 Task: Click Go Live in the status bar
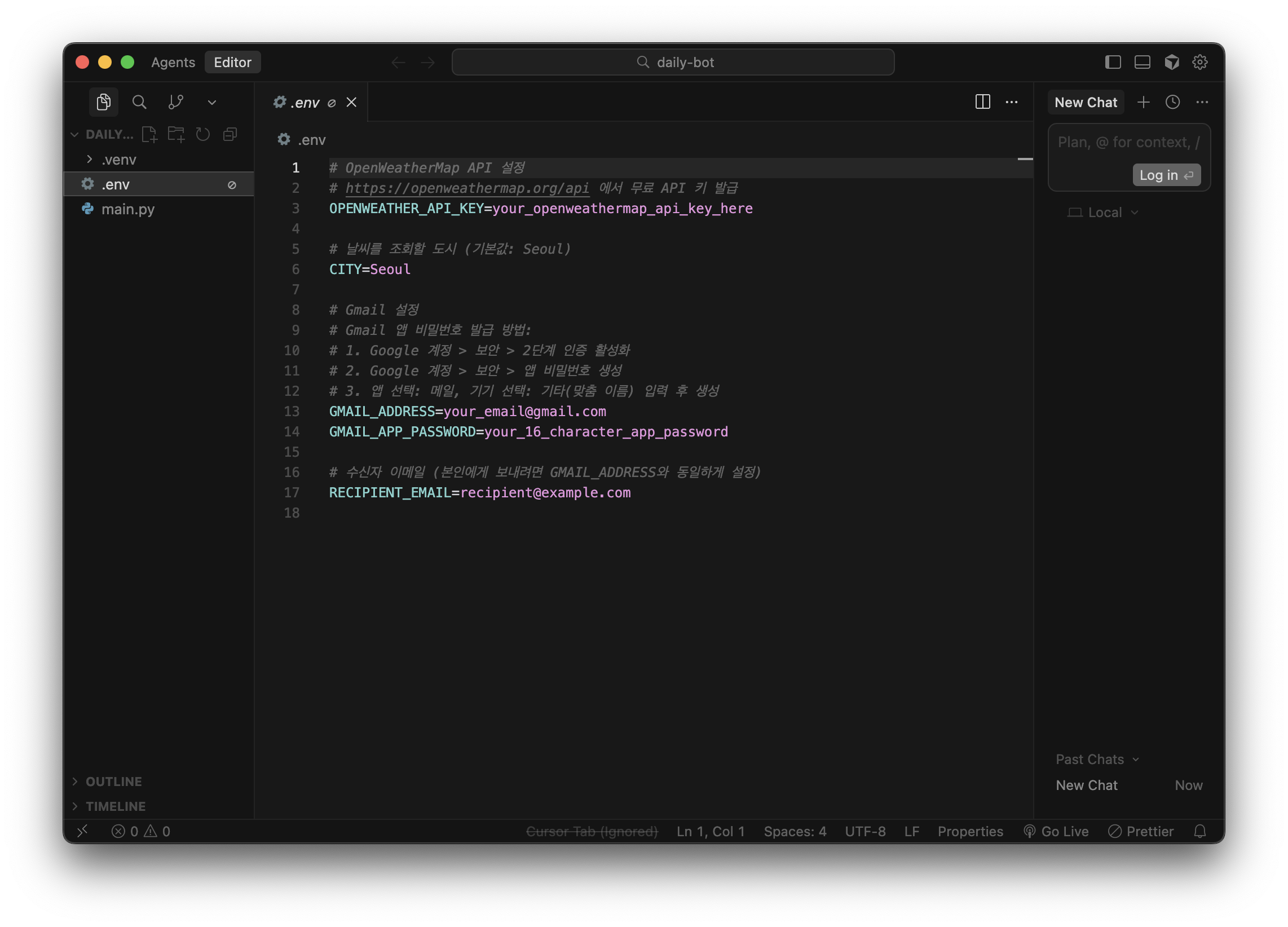pyautogui.click(x=1056, y=831)
